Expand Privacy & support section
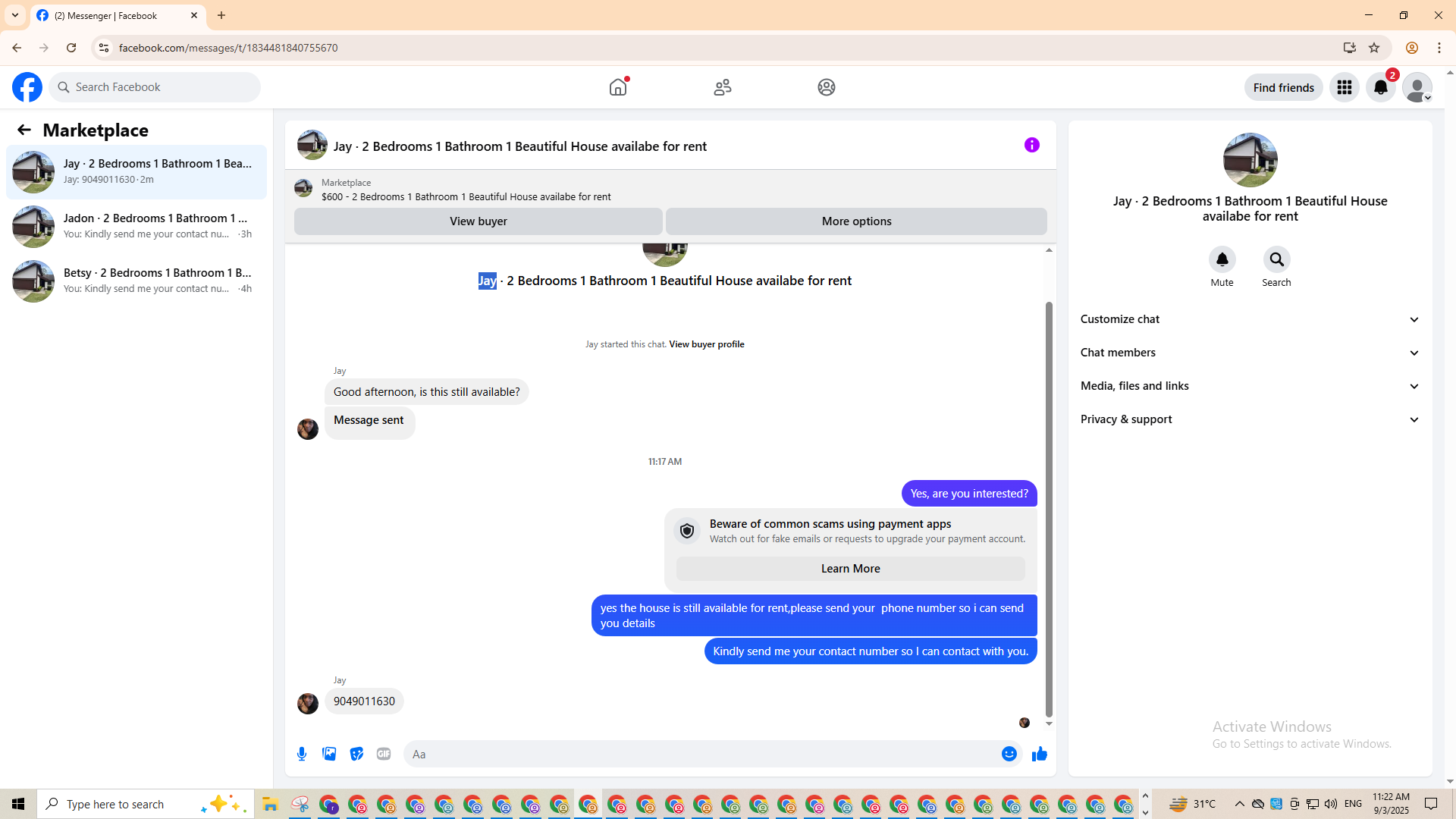This screenshot has width=1456, height=819. 1250,419
